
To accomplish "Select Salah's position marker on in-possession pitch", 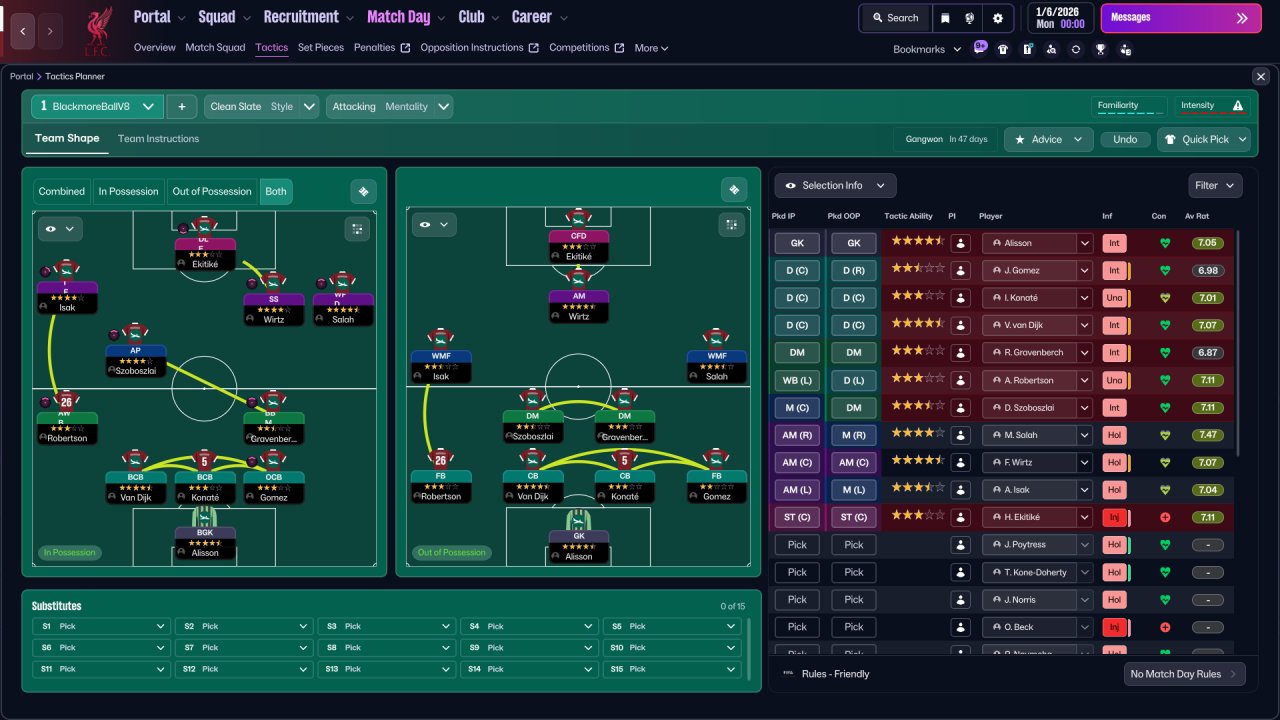I will (343, 299).
